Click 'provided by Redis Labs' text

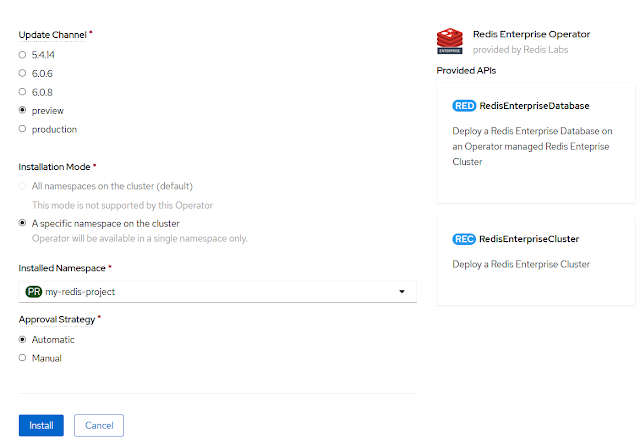tap(520, 50)
